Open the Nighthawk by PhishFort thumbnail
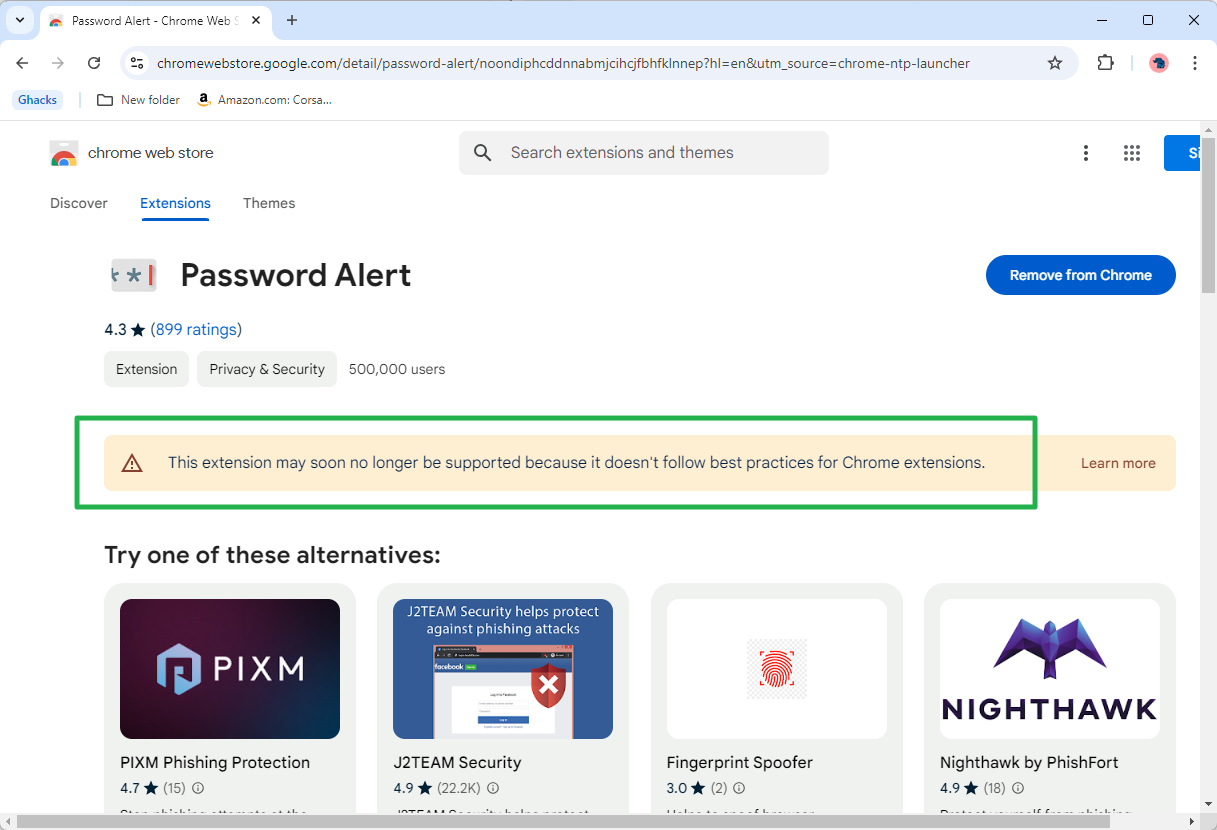This screenshot has width=1217, height=830. (x=1049, y=669)
